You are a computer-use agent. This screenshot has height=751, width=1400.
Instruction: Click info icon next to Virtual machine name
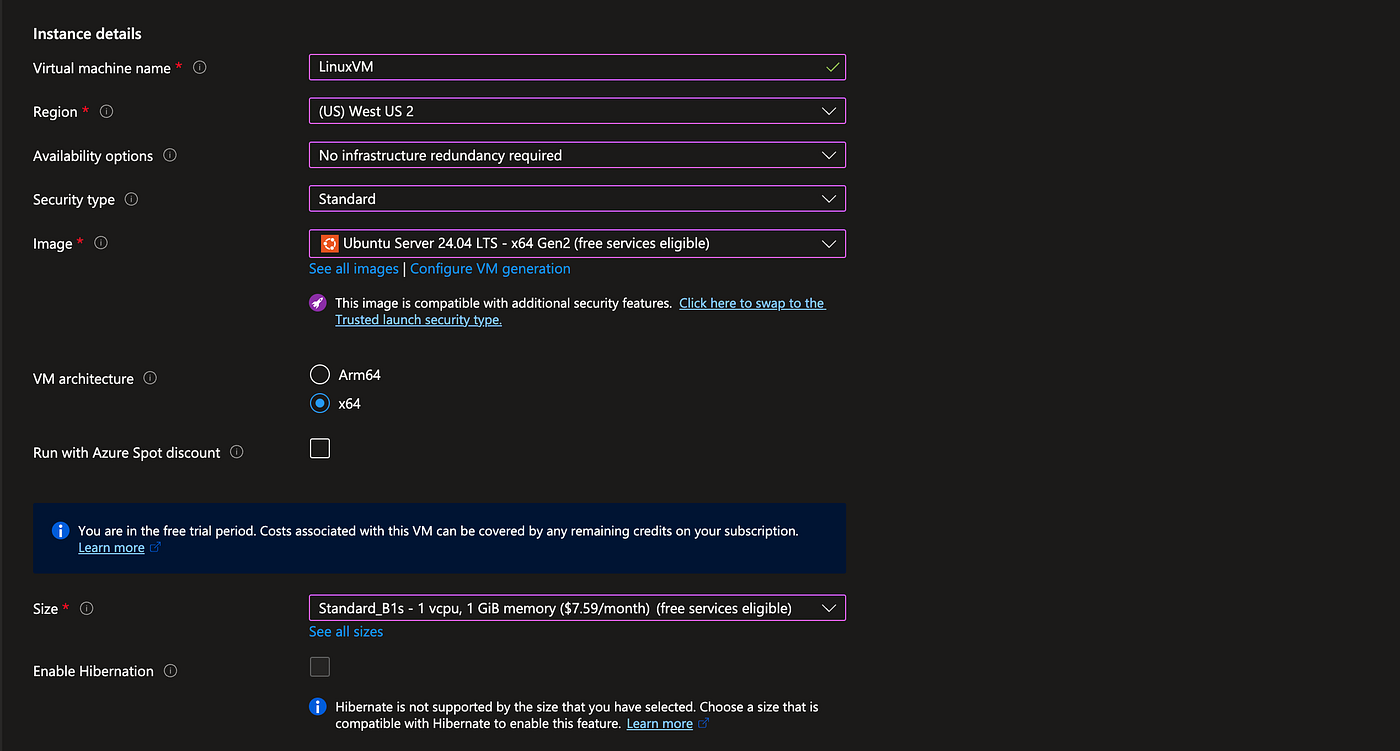point(200,68)
